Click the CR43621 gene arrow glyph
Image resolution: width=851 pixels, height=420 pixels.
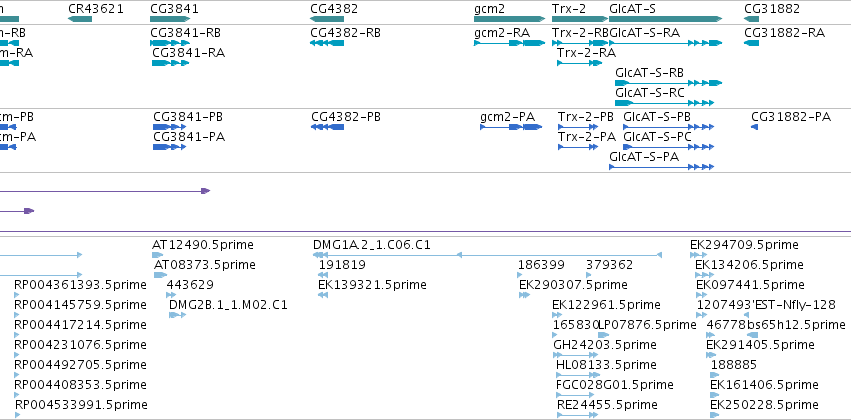pyautogui.click(x=80, y=19)
